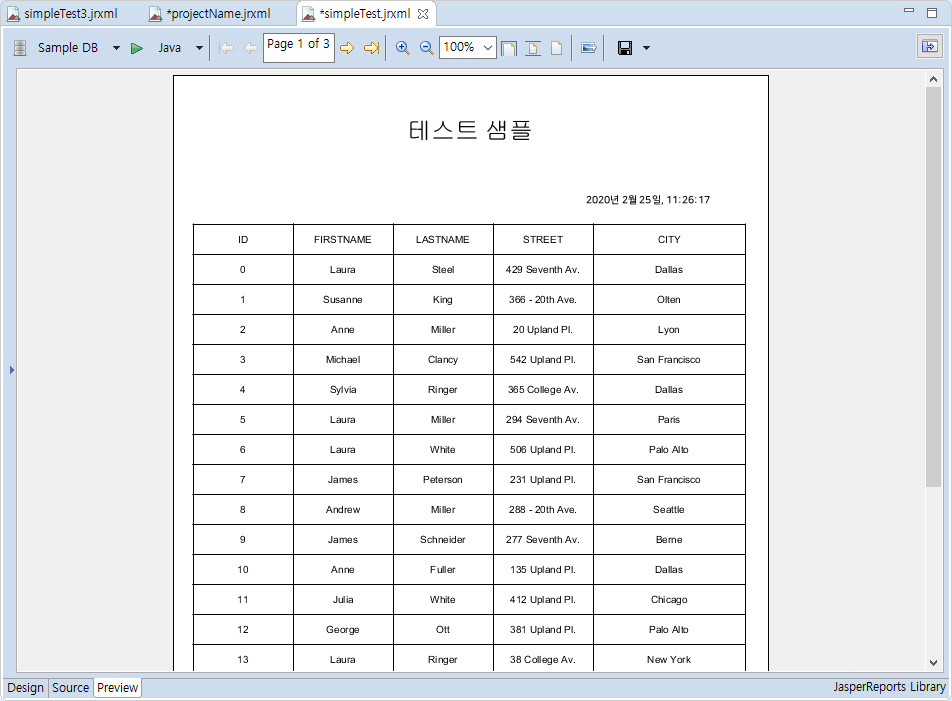Click the cell containing Paris

[x=669, y=419]
